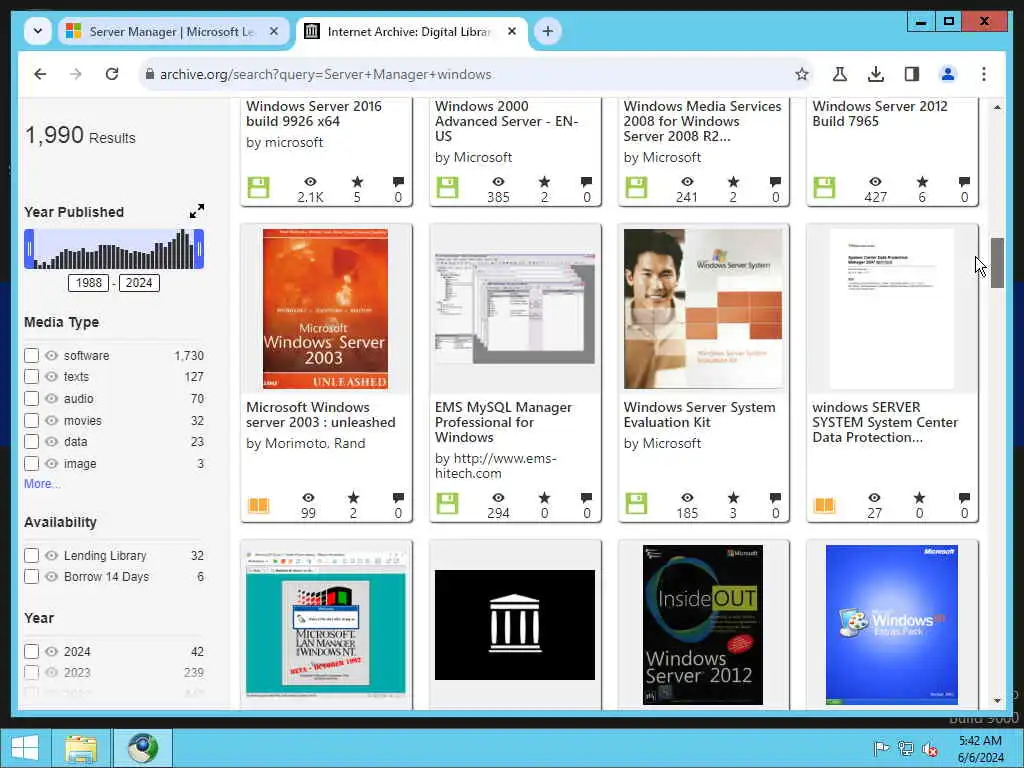Open Chrome Labs flask icon
This screenshot has width=1024, height=768.
pos(840,74)
